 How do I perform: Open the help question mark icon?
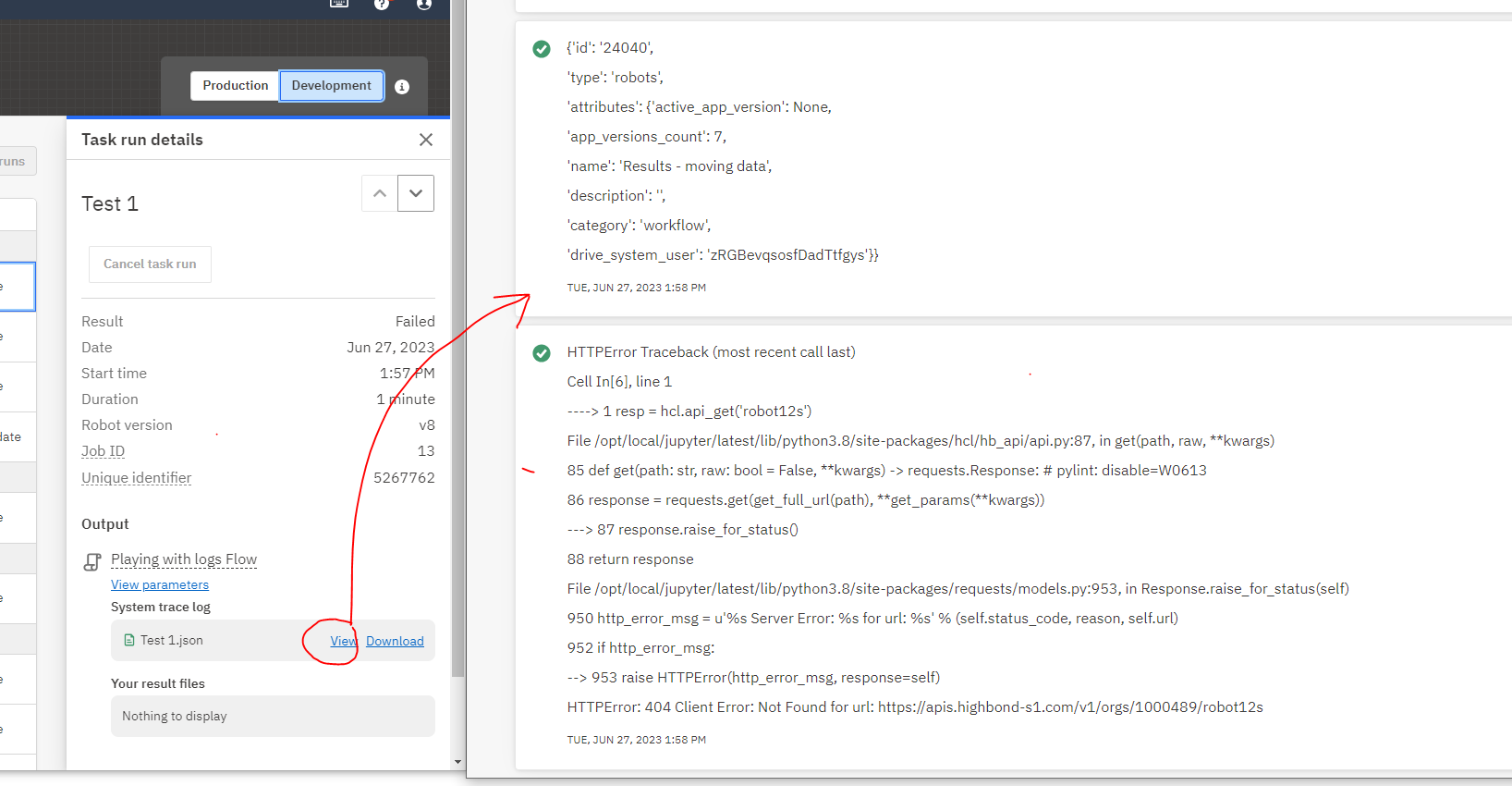tap(382, 4)
